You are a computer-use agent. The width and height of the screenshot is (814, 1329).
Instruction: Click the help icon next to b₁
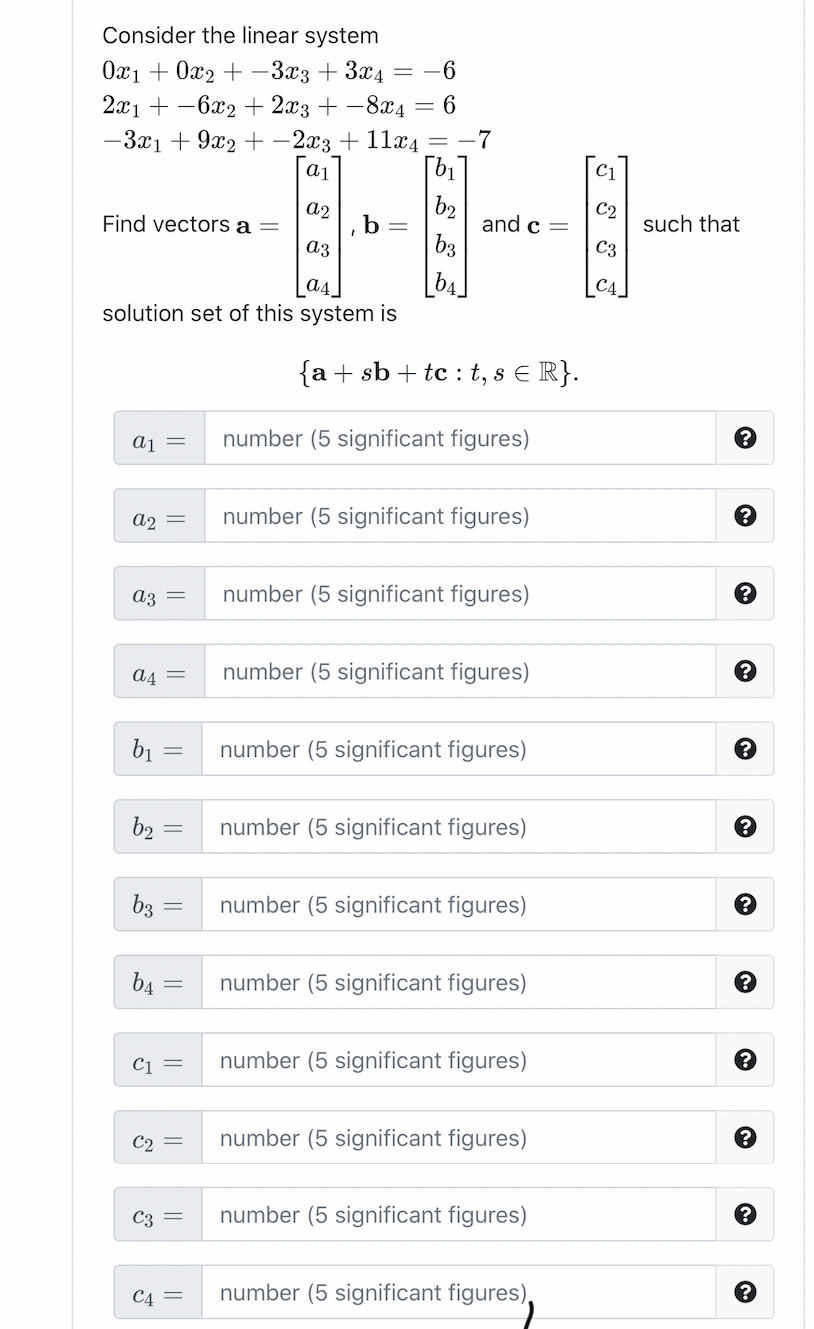(745, 749)
